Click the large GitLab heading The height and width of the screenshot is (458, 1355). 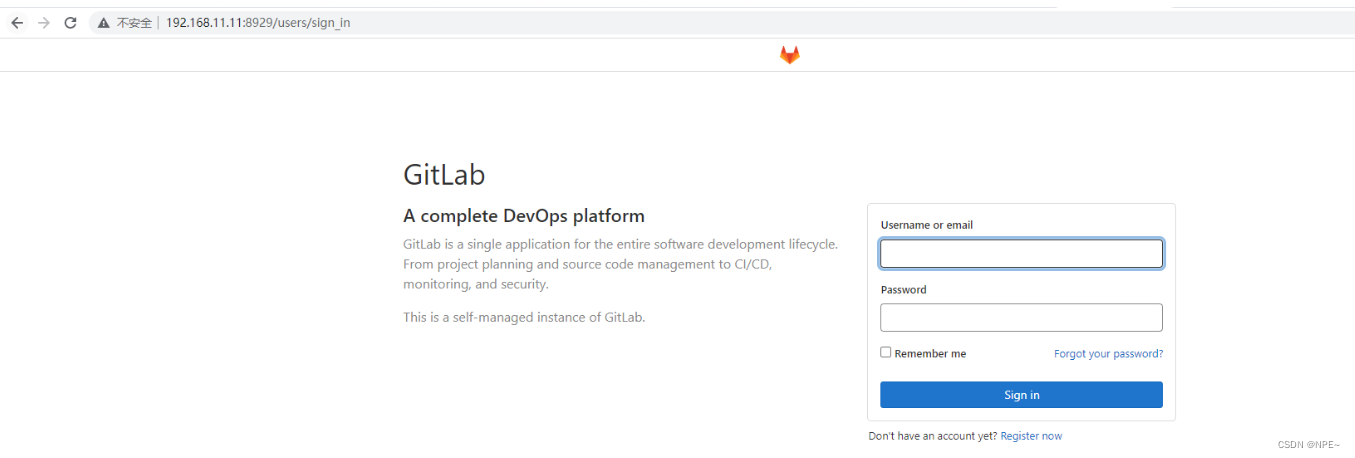444,175
